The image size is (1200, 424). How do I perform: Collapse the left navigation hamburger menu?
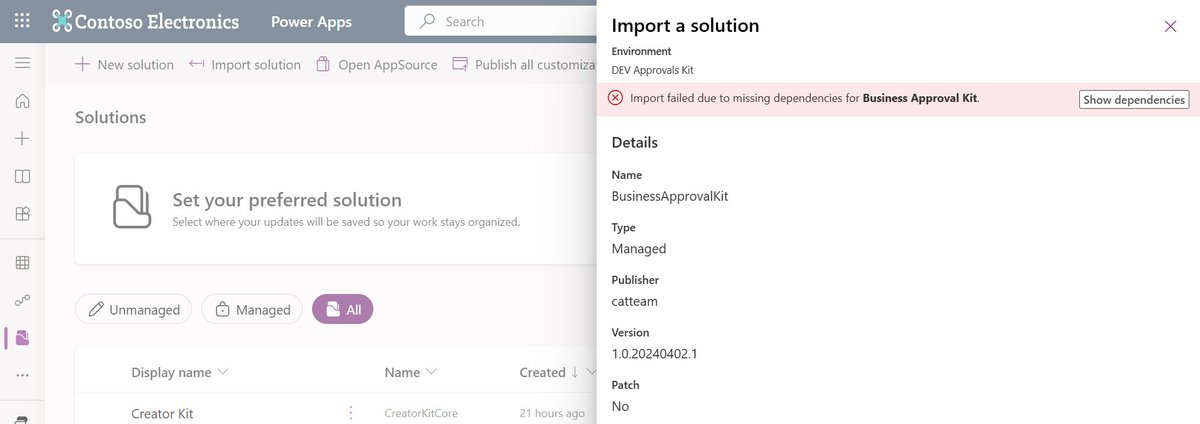tap(22, 63)
